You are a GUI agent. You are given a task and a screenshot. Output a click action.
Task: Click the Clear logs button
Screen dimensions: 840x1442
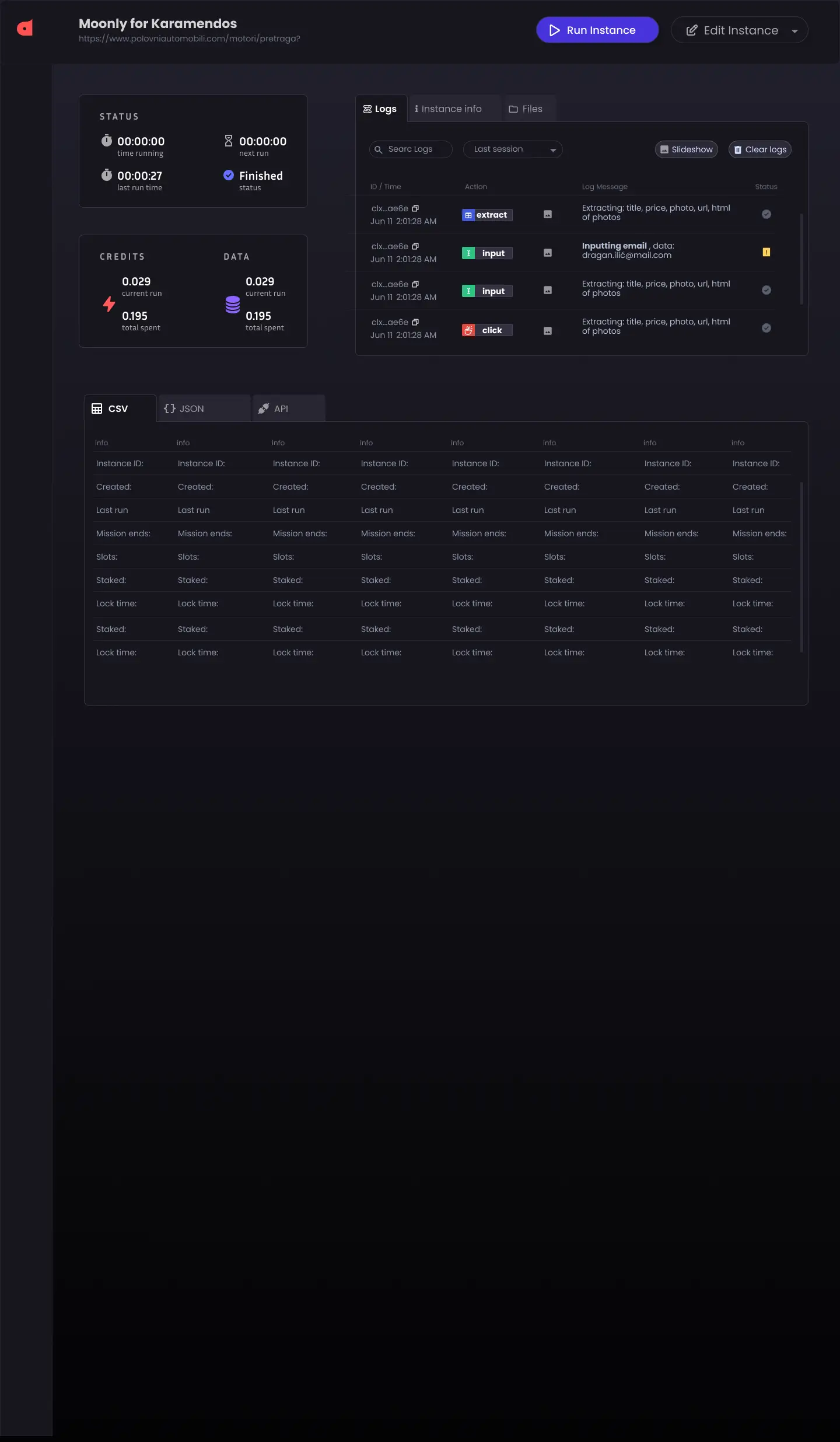[760, 149]
